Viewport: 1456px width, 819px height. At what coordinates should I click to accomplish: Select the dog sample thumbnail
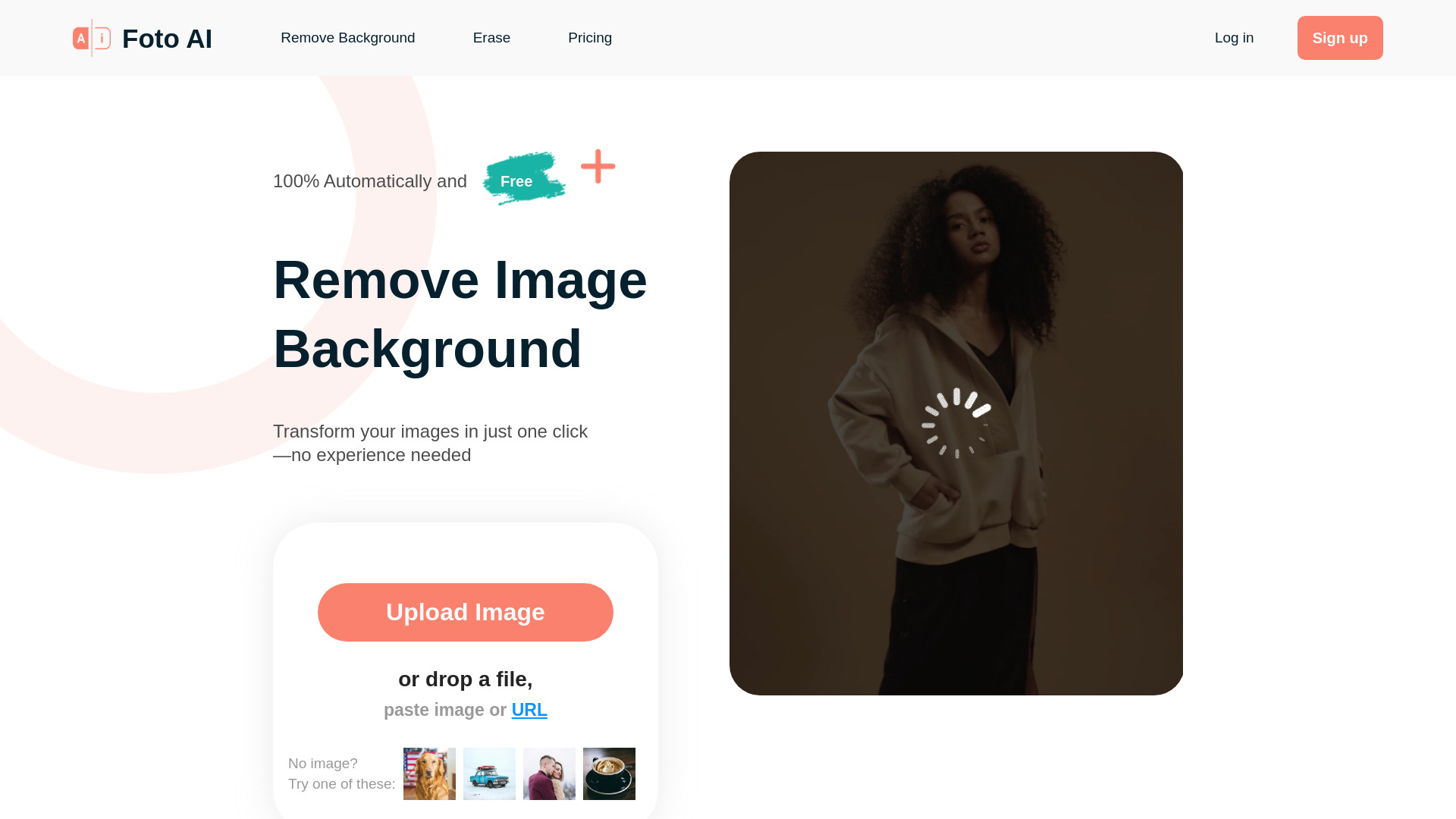pos(429,773)
